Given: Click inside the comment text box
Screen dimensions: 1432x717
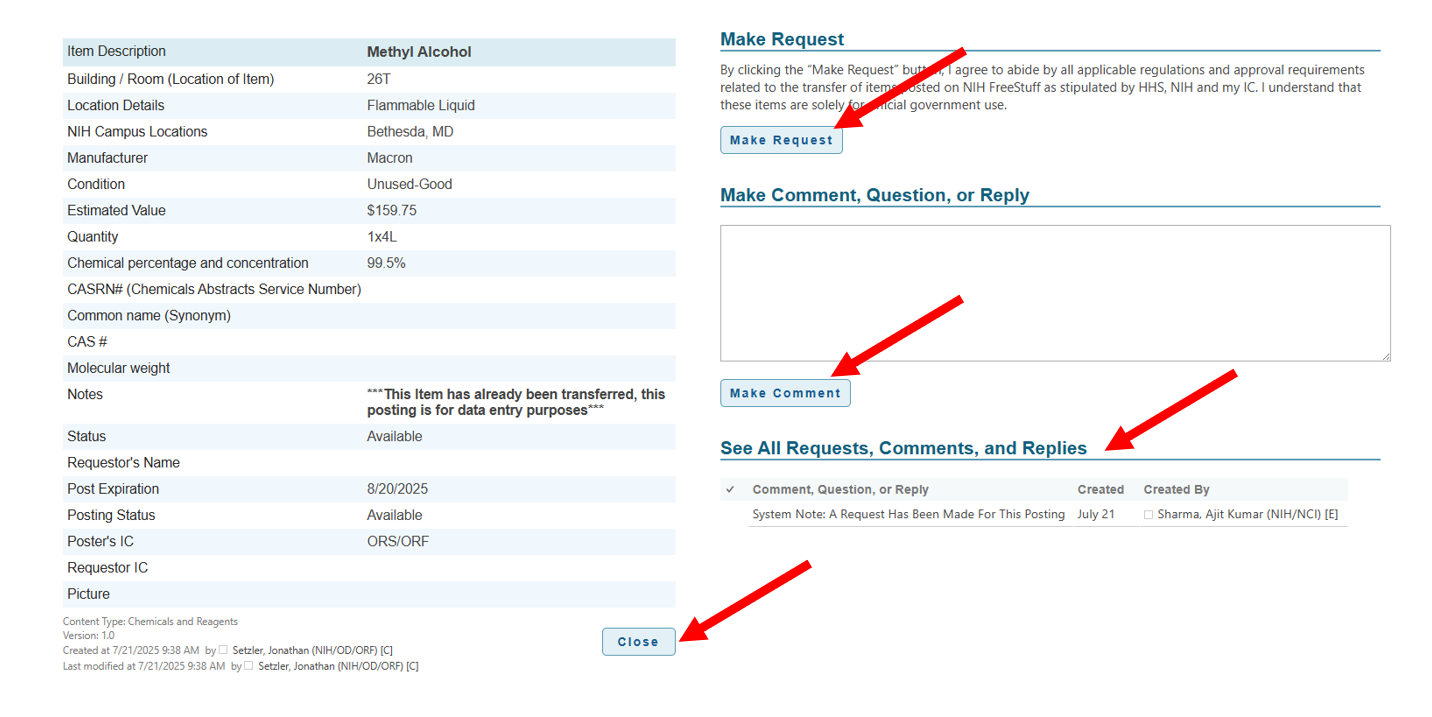Looking at the screenshot, I should (1054, 292).
